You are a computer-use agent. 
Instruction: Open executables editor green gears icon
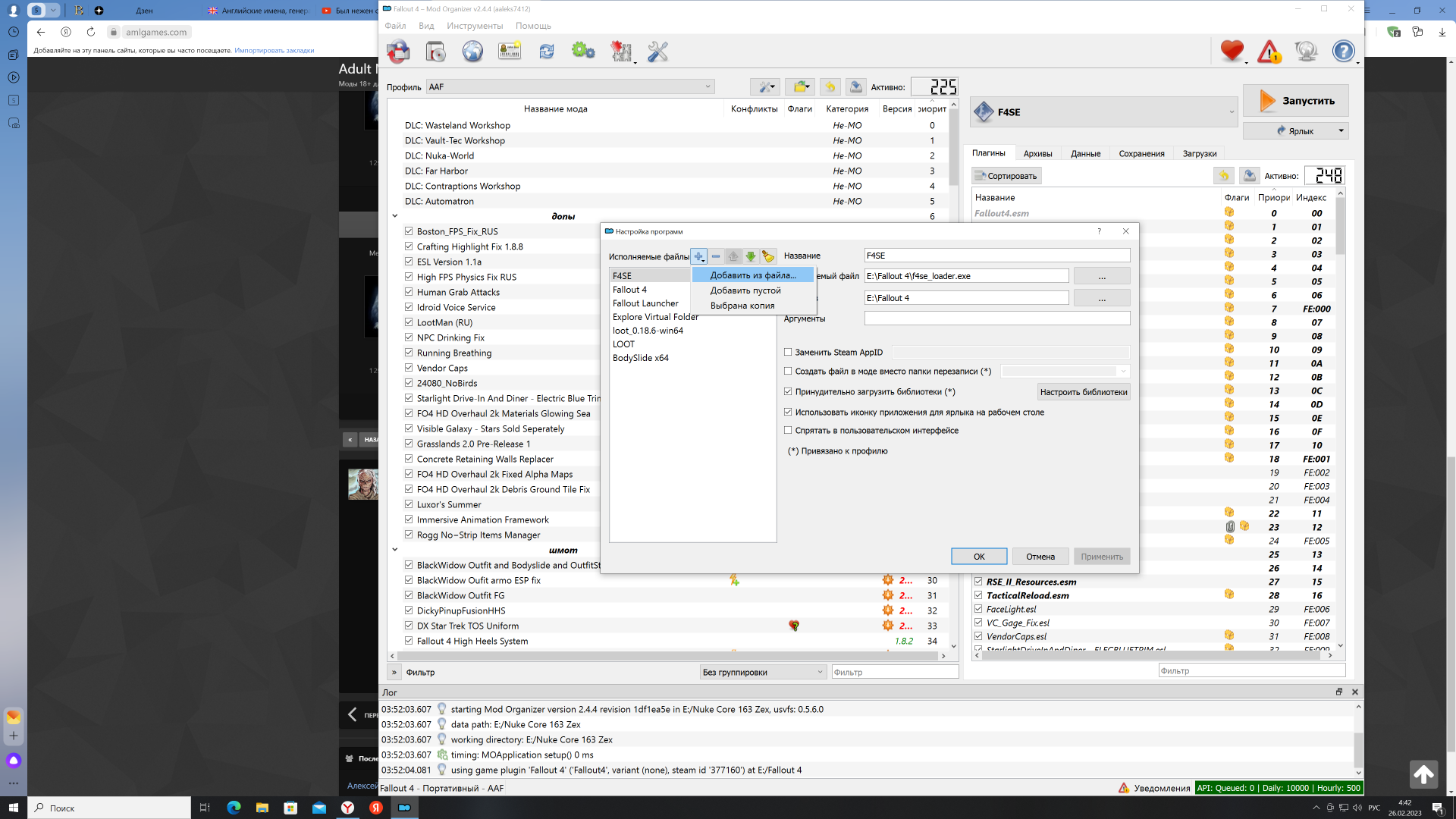coord(583,52)
